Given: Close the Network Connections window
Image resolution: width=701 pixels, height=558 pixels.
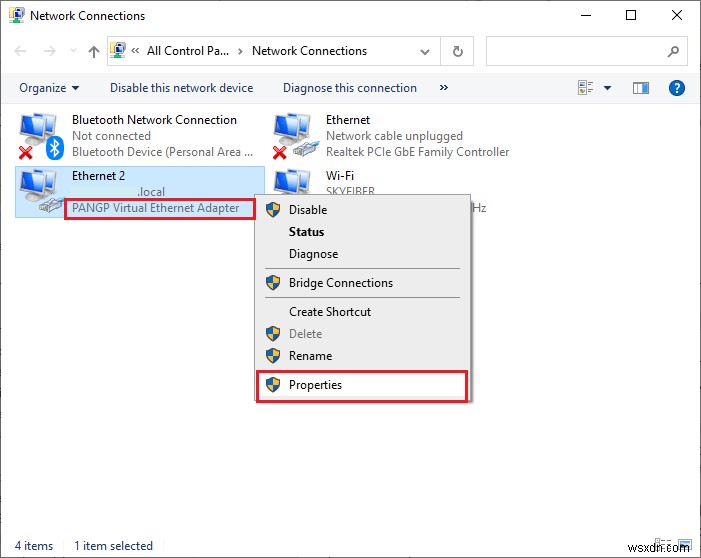Looking at the screenshot, I should point(677,15).
